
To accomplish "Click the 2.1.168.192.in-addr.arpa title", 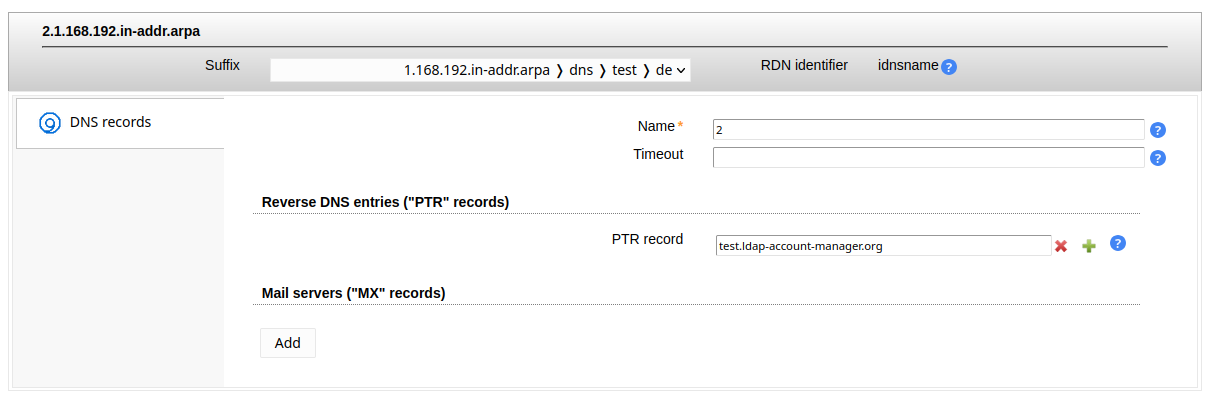I will click(x=121, y=32).
